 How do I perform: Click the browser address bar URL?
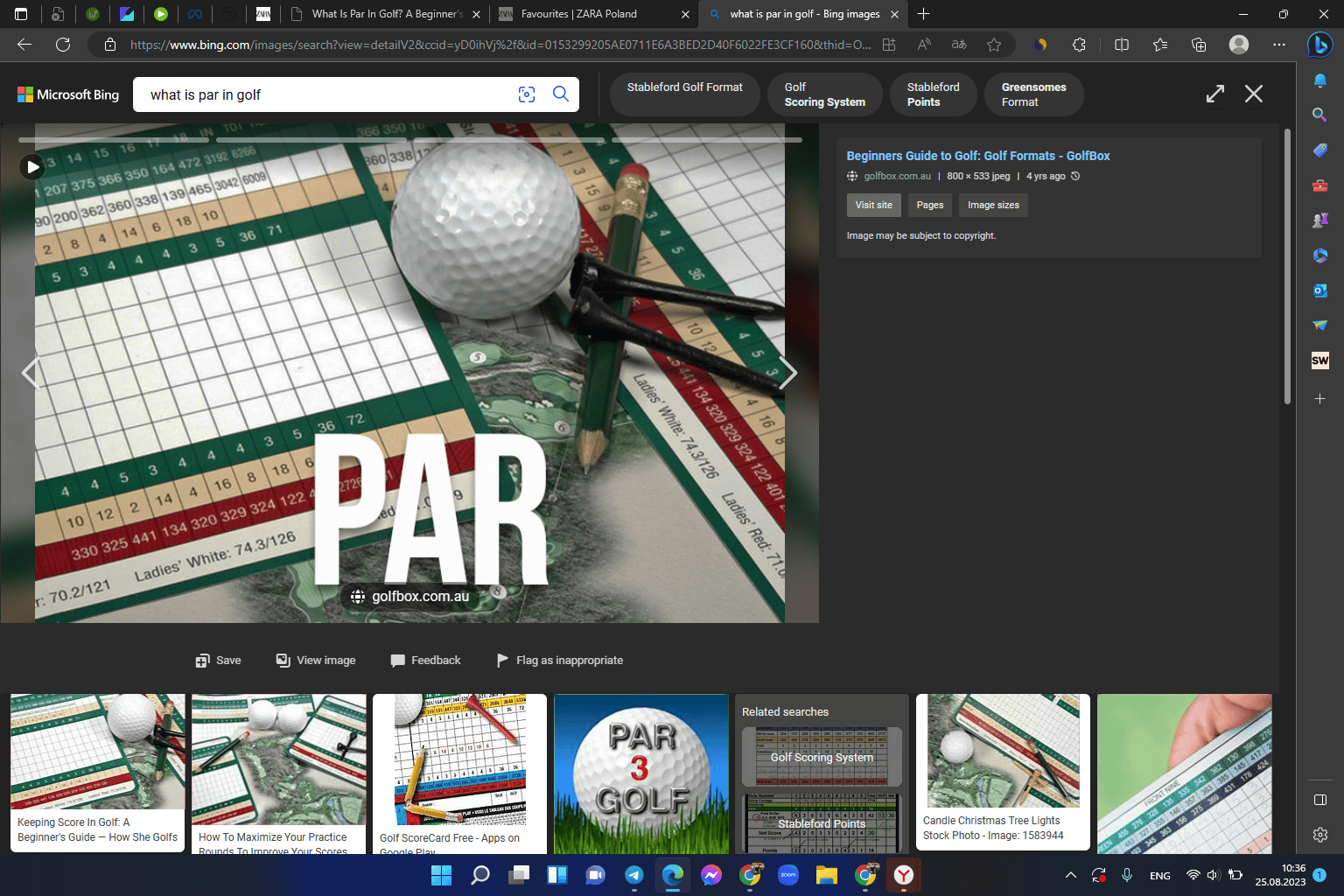tap(499, 45)
